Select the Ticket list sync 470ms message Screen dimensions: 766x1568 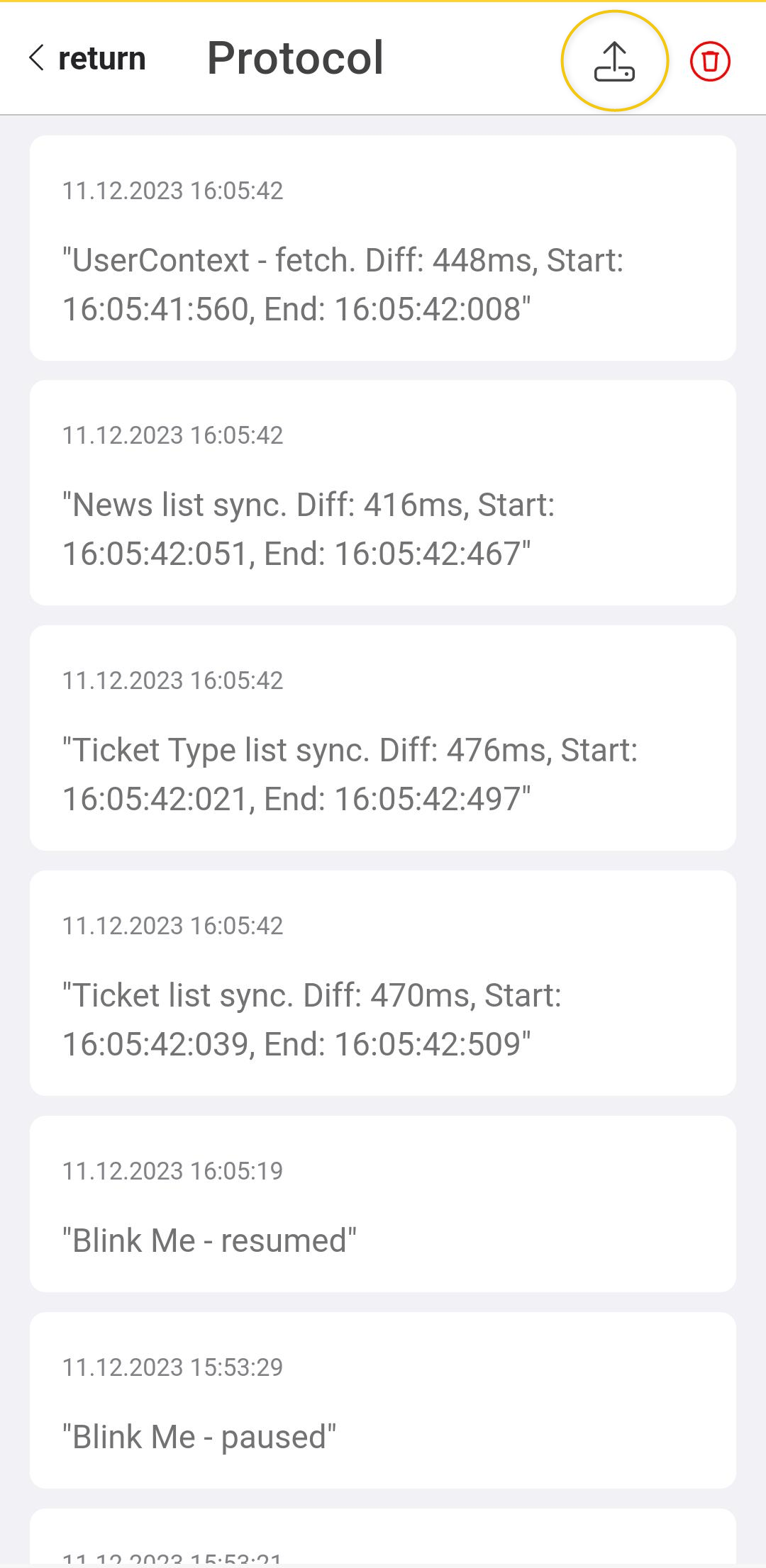(x=312, y=1019)
